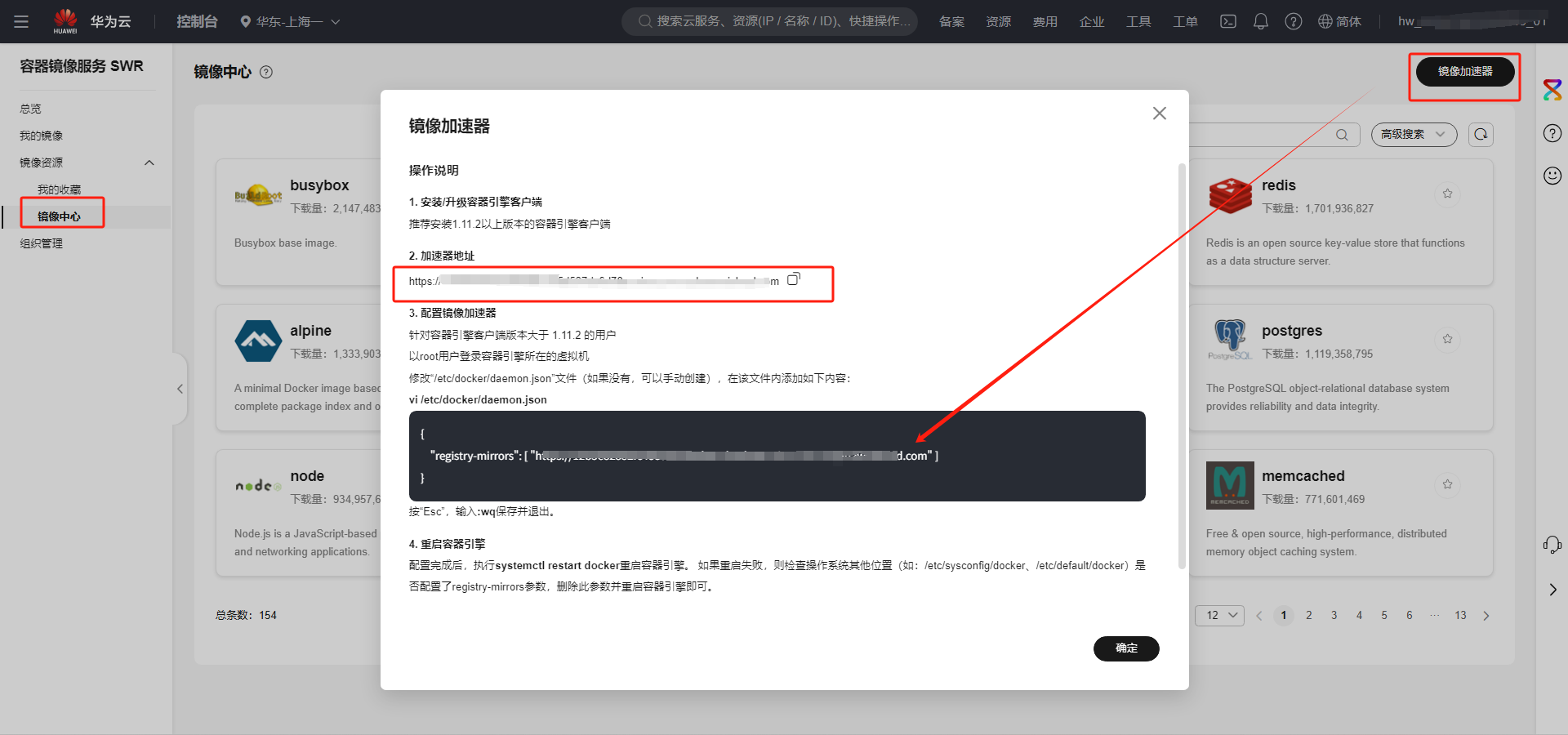The width and height of the screenshot is (1568, 735).
Task: Open the help circle on right rail
Action: tap(1552, 133)
